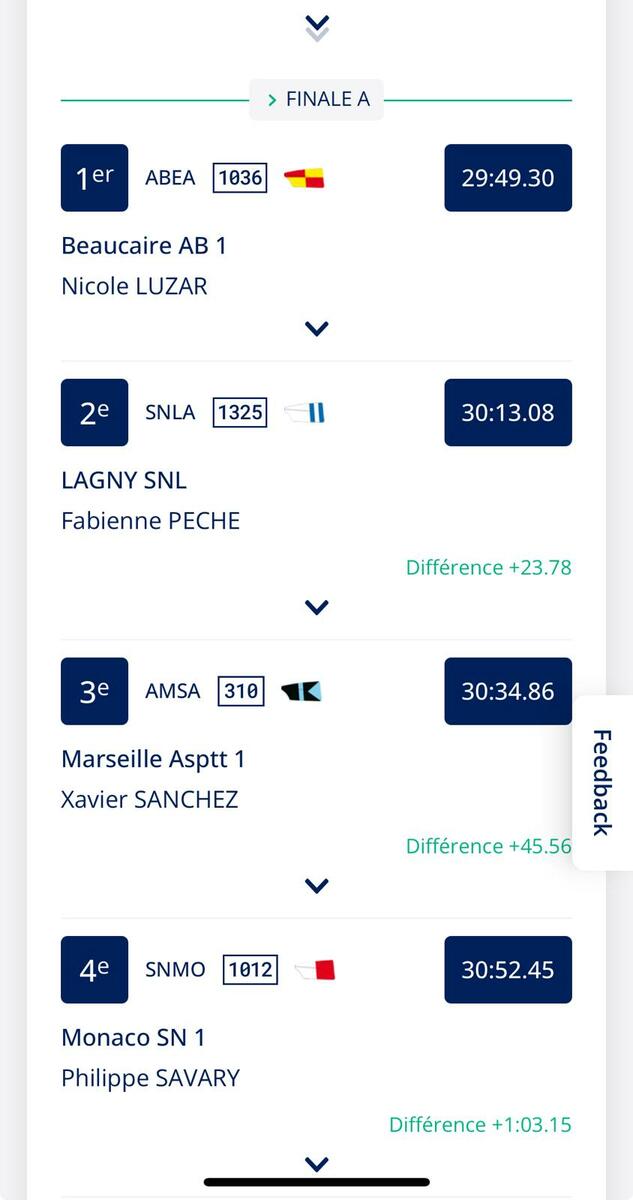Tap the 2e rank badge
This screenshot has width=633, height=1200.
(94, 412)
